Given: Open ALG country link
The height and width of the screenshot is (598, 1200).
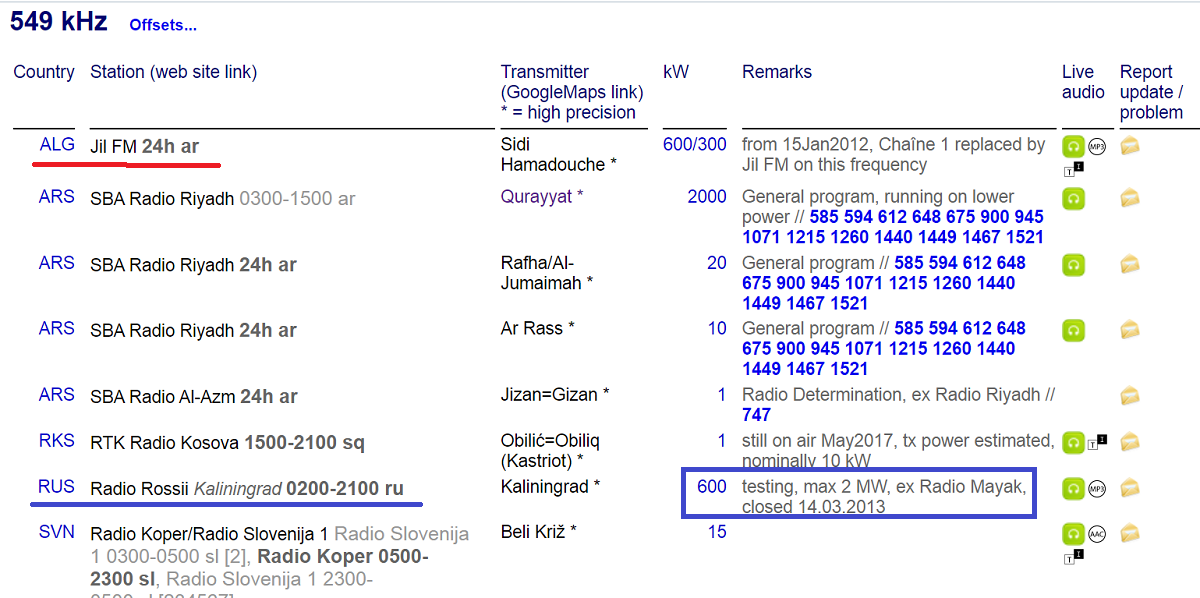Looking at the screenshot, I should [57, 144].
